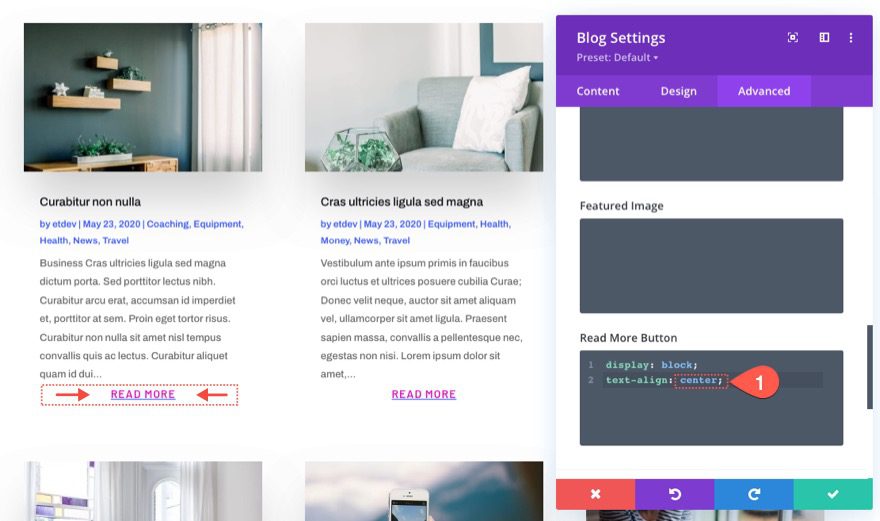This screenshot has height=521, width=880.
Task: Switch to the Design tab
Action: pyautogui.click(x=678, y=91)
